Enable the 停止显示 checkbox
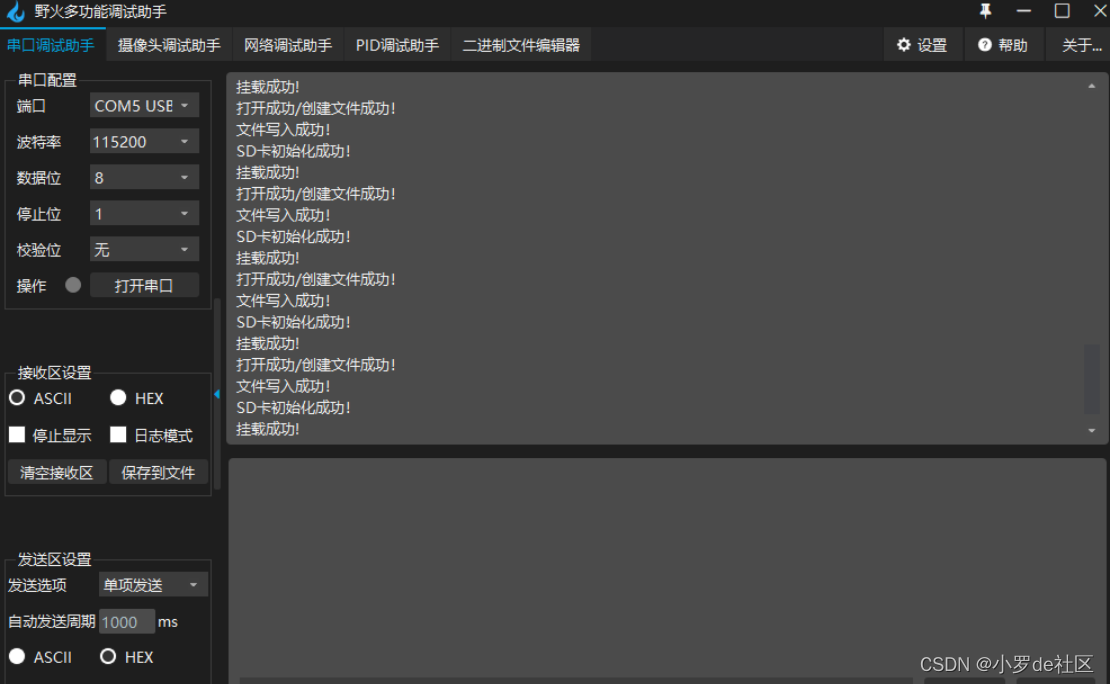 pos(17,434)
